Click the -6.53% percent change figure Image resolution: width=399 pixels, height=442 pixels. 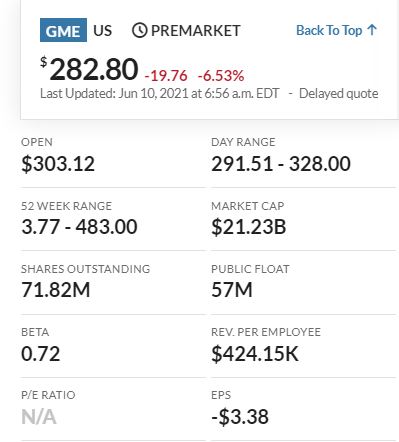tap(221, 76)
